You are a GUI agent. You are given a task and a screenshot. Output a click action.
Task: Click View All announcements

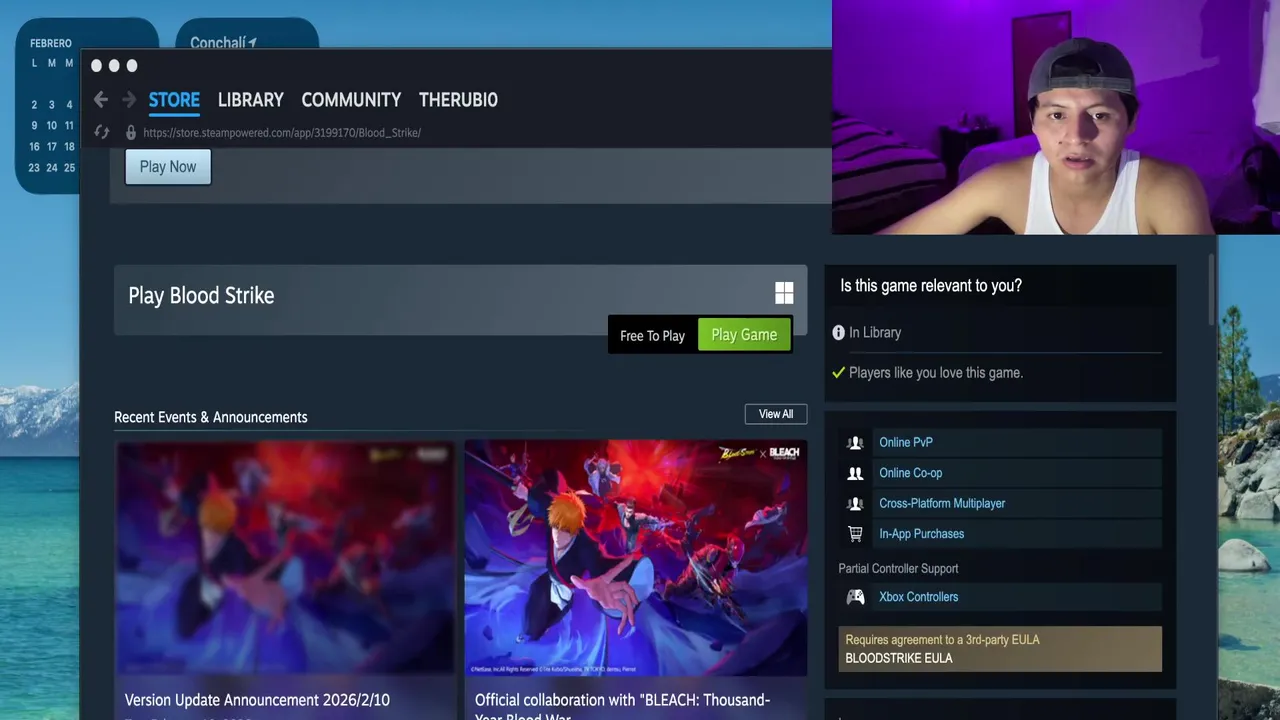[x=775, y=414]
